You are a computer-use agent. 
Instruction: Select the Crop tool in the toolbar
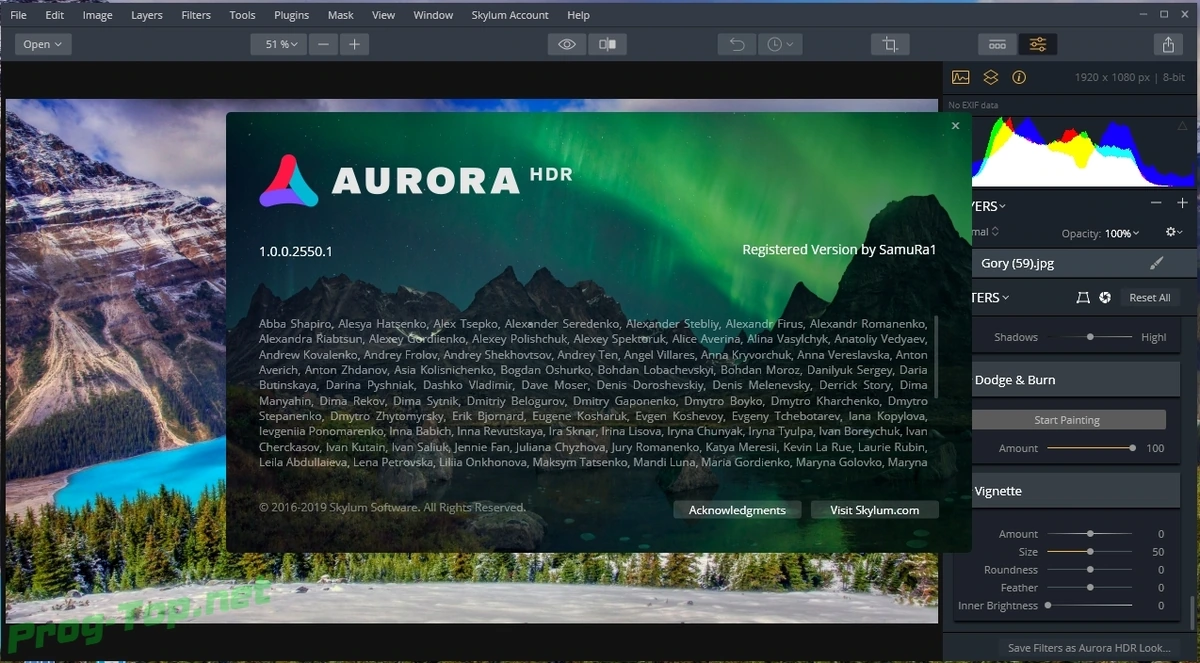(889, 44)
